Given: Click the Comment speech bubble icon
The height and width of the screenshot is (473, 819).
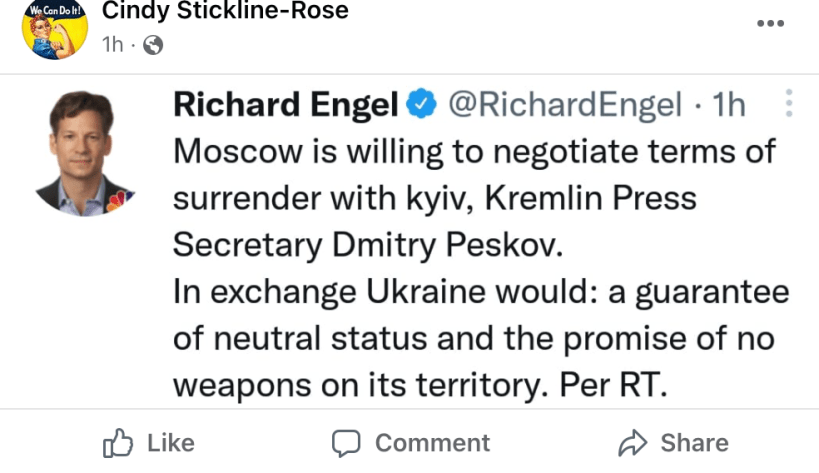Looking at the screenshot, I should coord(346,442).
